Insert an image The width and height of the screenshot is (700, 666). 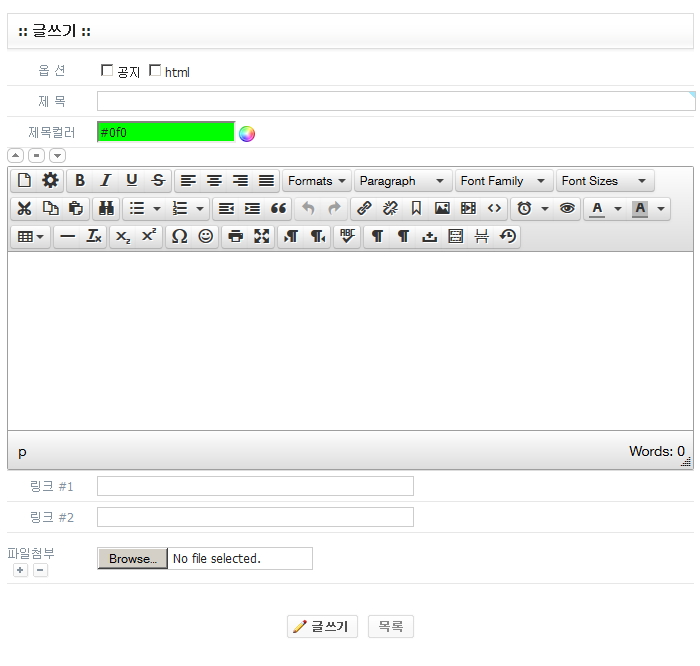(x=442, y=208)
